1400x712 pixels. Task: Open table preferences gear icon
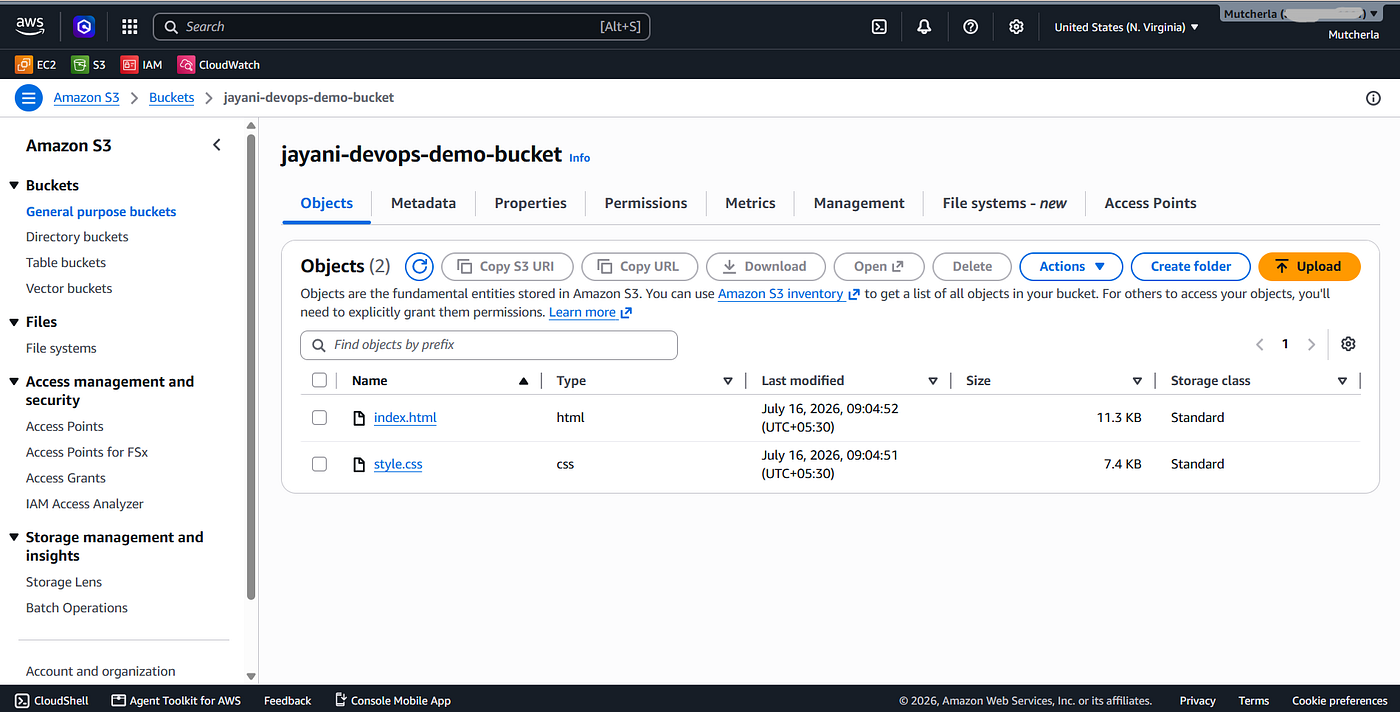[x=1348, y=344]
